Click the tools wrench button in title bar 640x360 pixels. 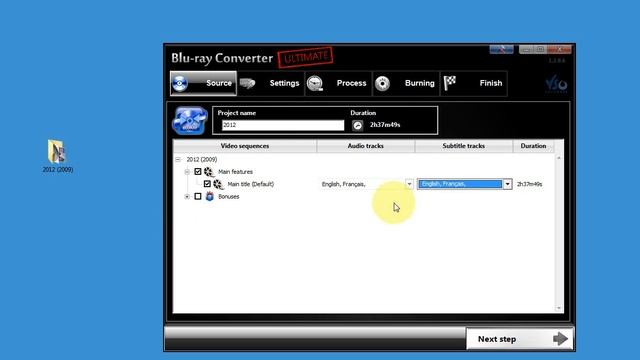pos(501,49)
